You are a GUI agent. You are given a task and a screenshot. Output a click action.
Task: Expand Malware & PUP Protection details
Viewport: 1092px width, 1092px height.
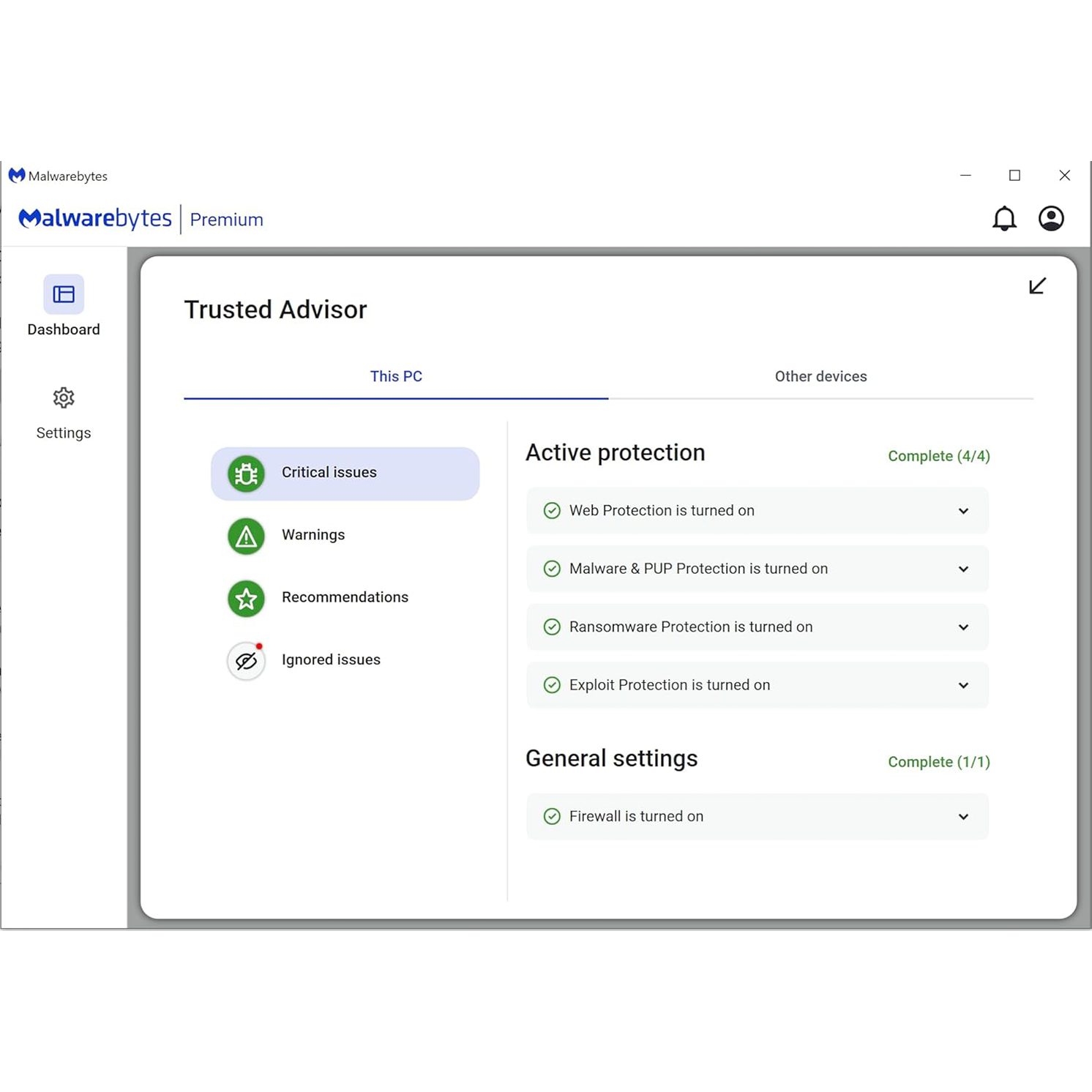[x=963, y=569]
